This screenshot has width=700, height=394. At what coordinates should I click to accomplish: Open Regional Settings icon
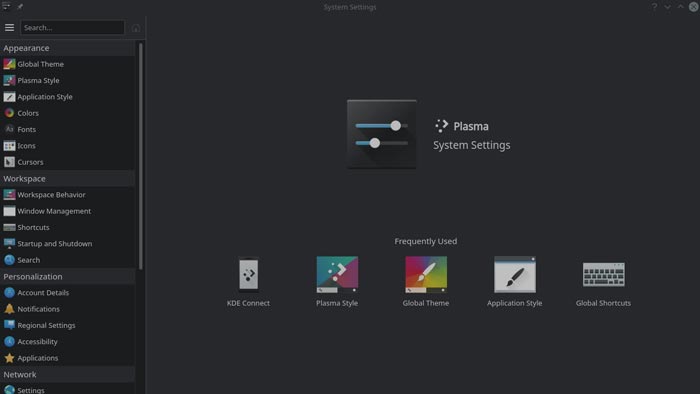[9, 325]
